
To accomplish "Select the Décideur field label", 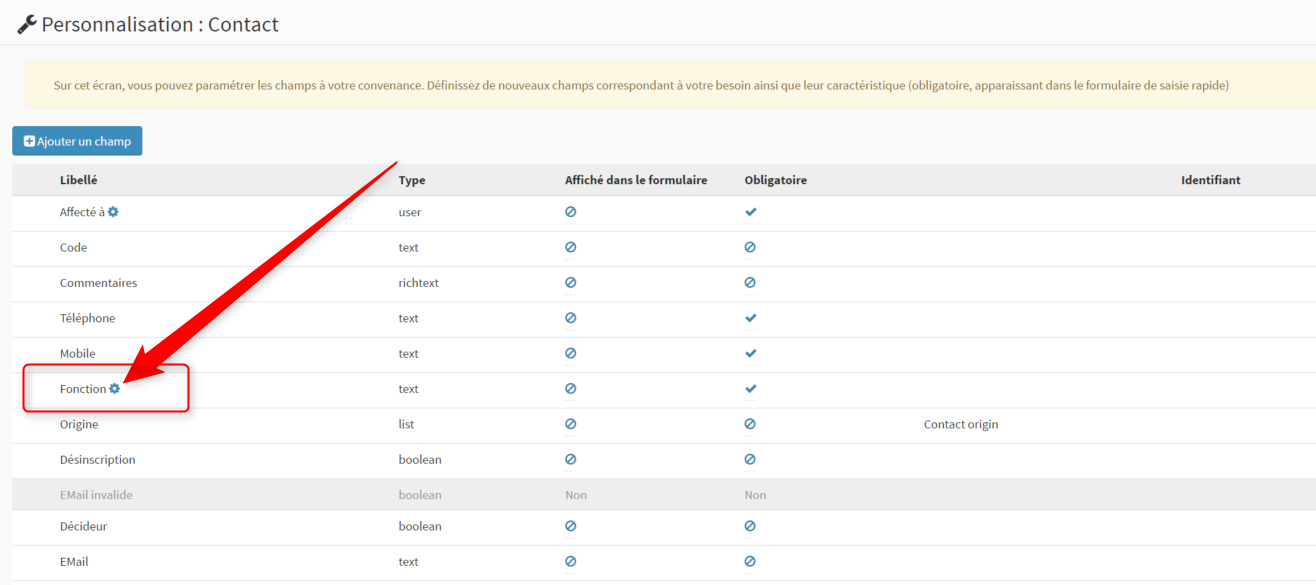I will (84, 526).
